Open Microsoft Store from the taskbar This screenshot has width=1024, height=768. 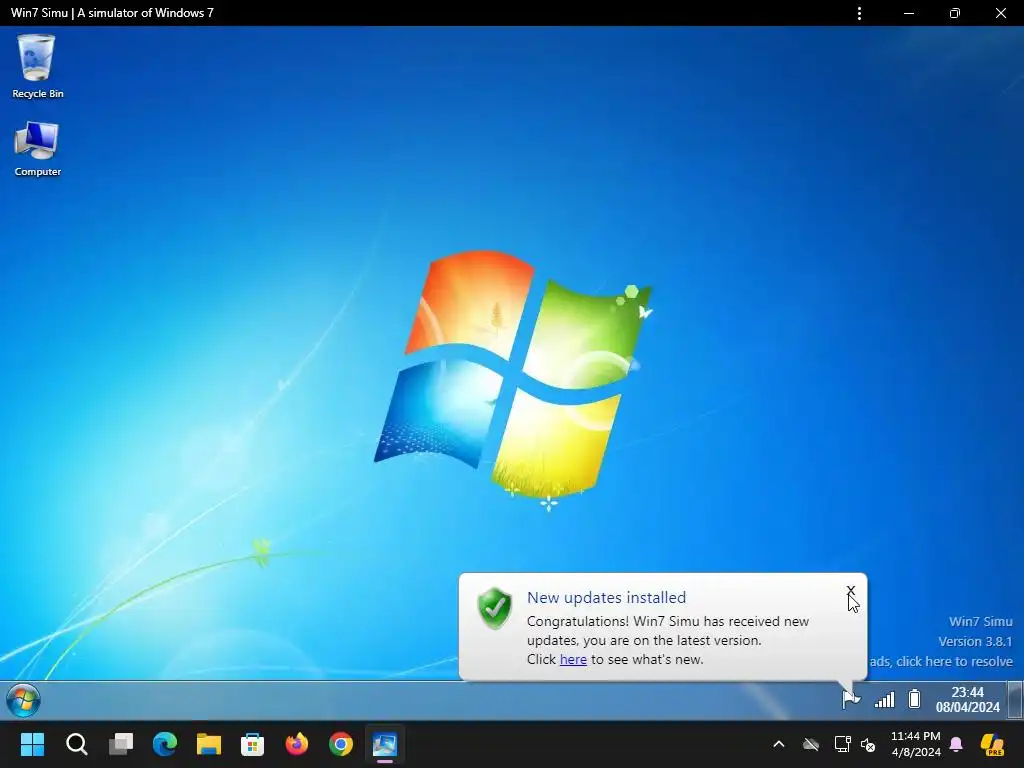click(x=253, y=744)
